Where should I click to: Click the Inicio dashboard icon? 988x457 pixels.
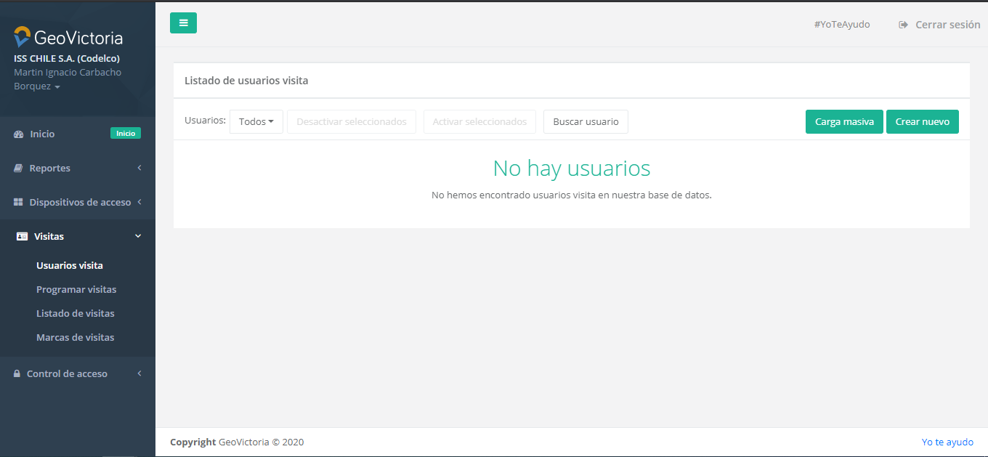click(x=18, y=134)
